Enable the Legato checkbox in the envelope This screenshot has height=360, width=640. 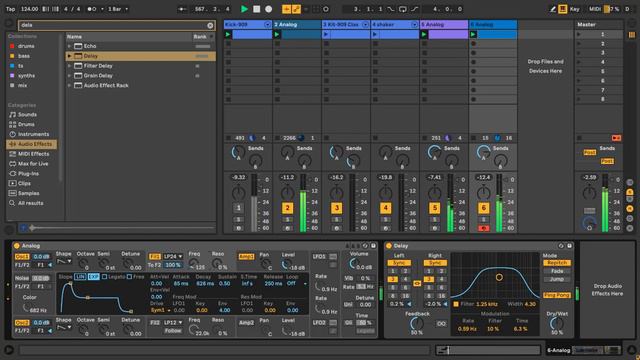tap(104, 277)
